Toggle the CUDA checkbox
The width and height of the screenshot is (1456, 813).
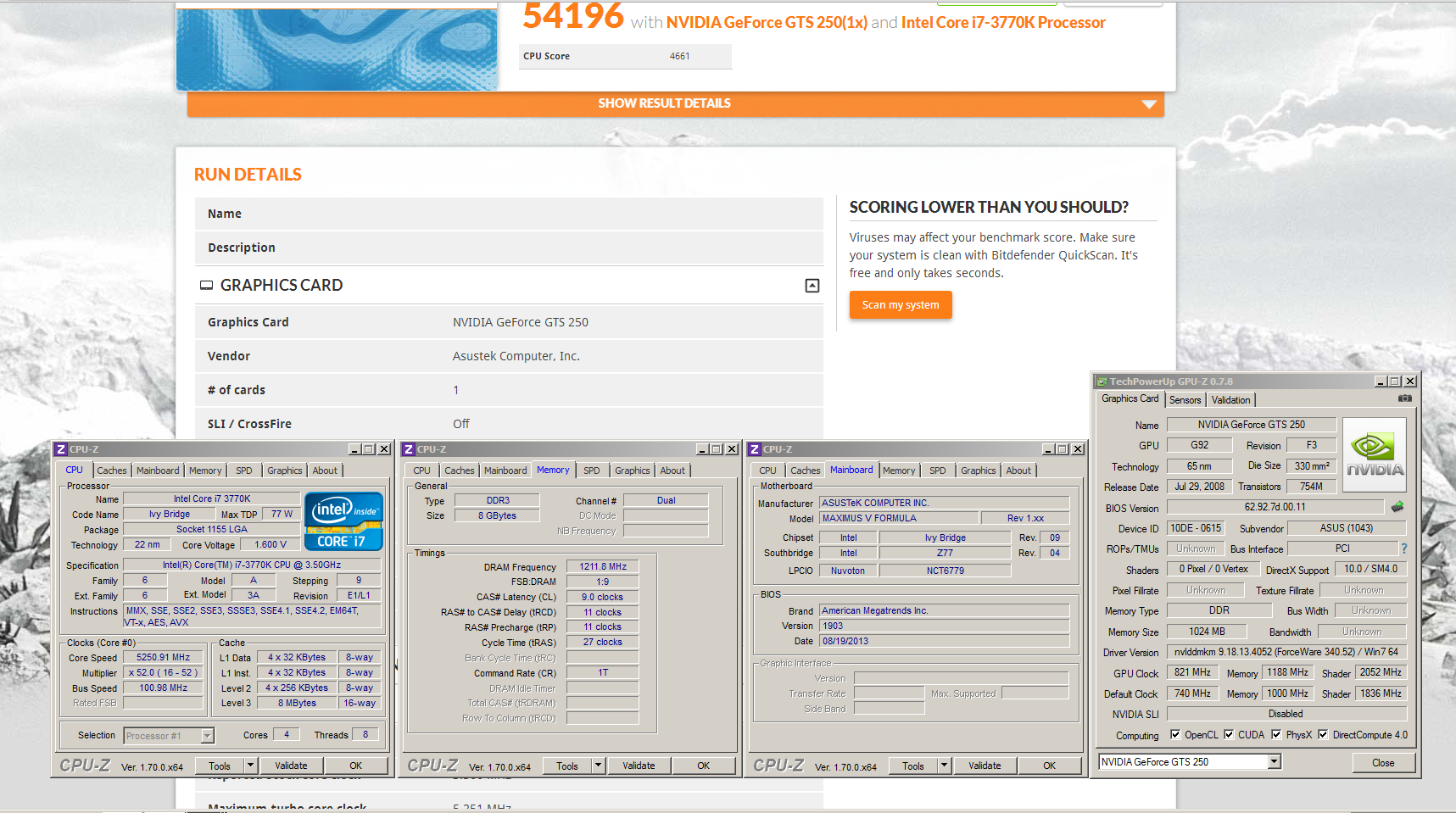[x=1229, y=735]
